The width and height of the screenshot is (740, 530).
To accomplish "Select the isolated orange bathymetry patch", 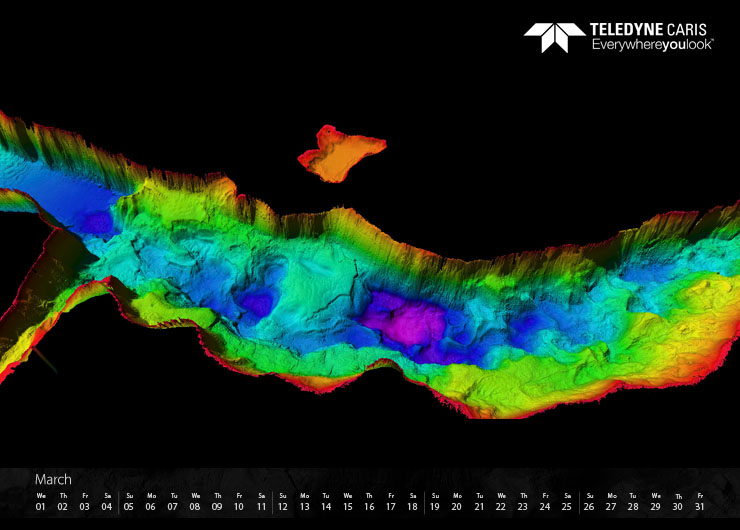I will coord(341,153).
